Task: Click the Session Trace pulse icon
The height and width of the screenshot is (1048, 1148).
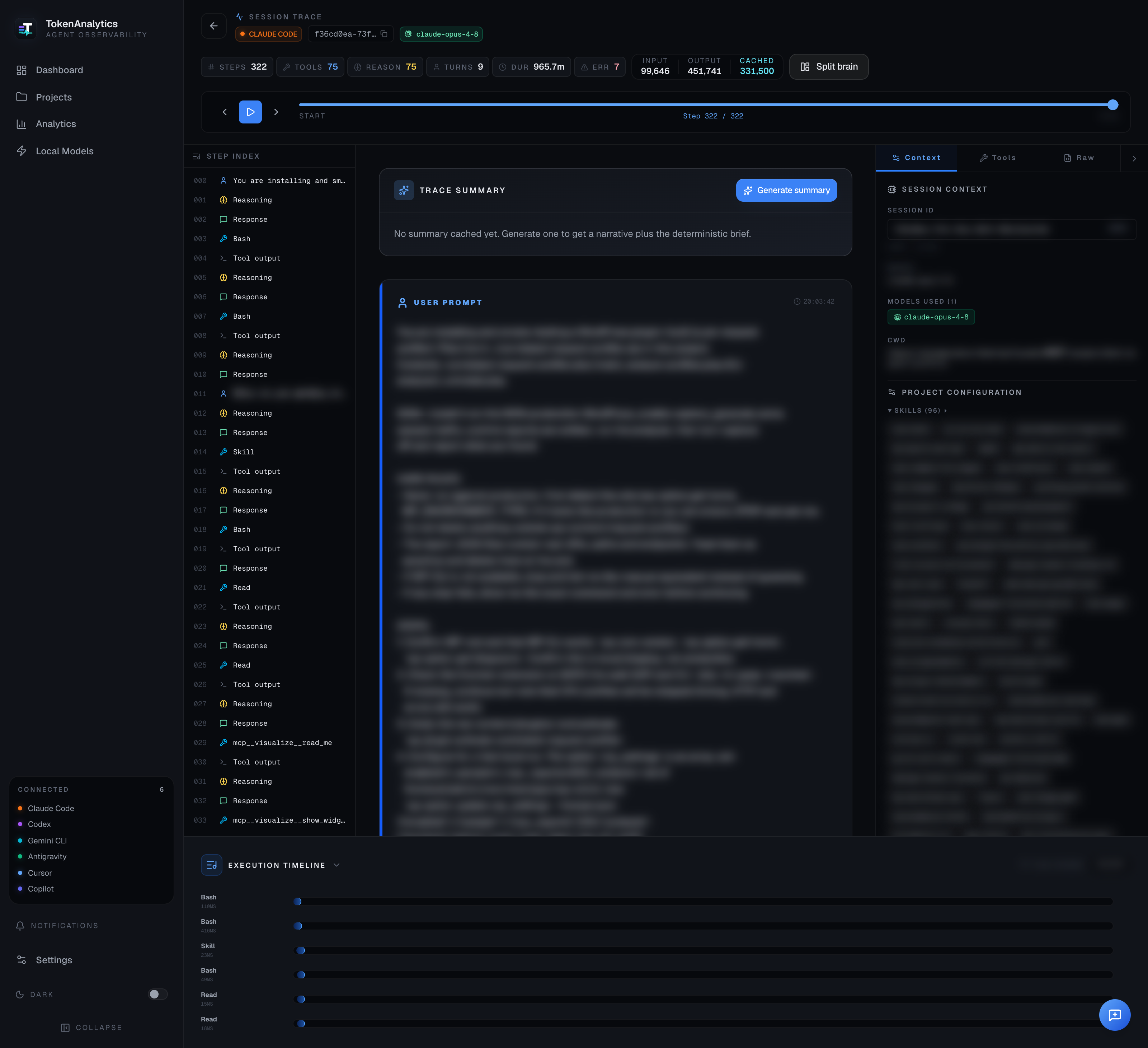Action: pyautogui.click(x=239, y=17)
